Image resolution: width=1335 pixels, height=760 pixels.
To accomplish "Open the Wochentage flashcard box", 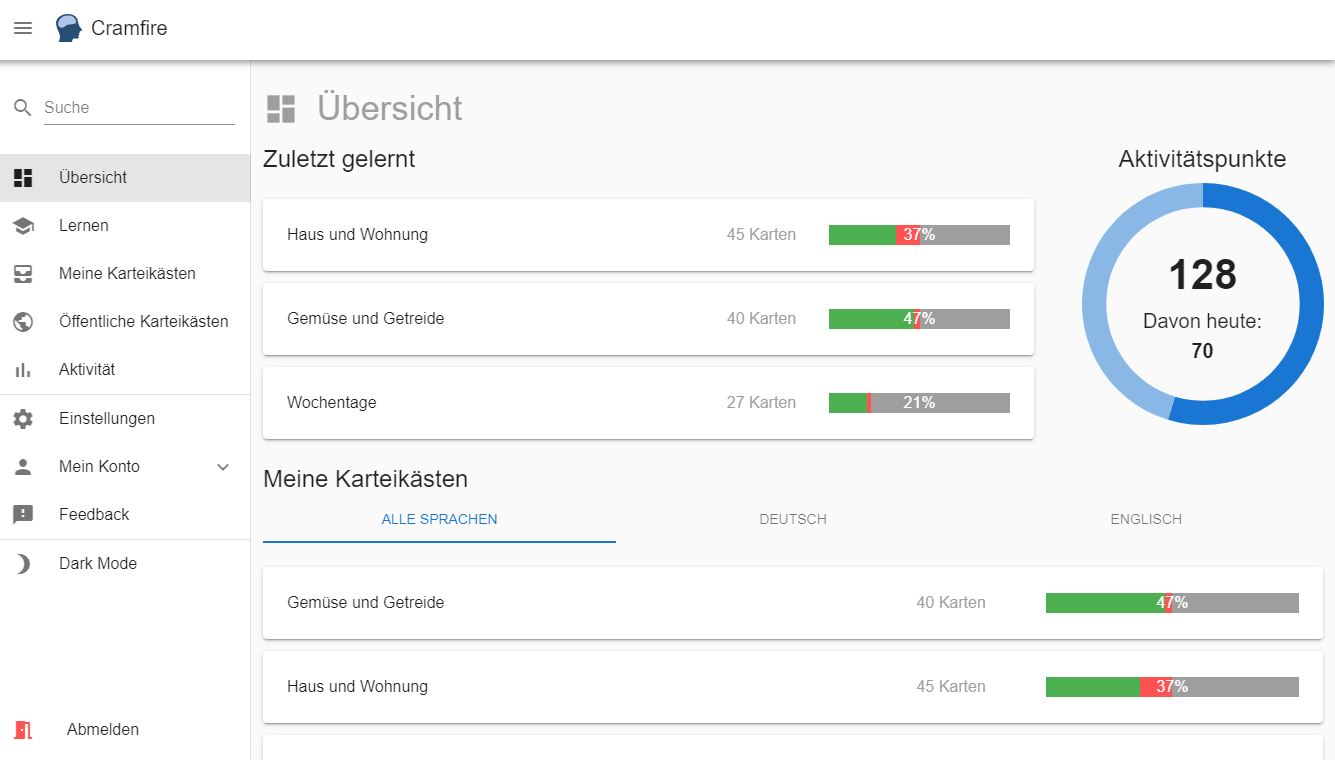I will coord(648,402).
